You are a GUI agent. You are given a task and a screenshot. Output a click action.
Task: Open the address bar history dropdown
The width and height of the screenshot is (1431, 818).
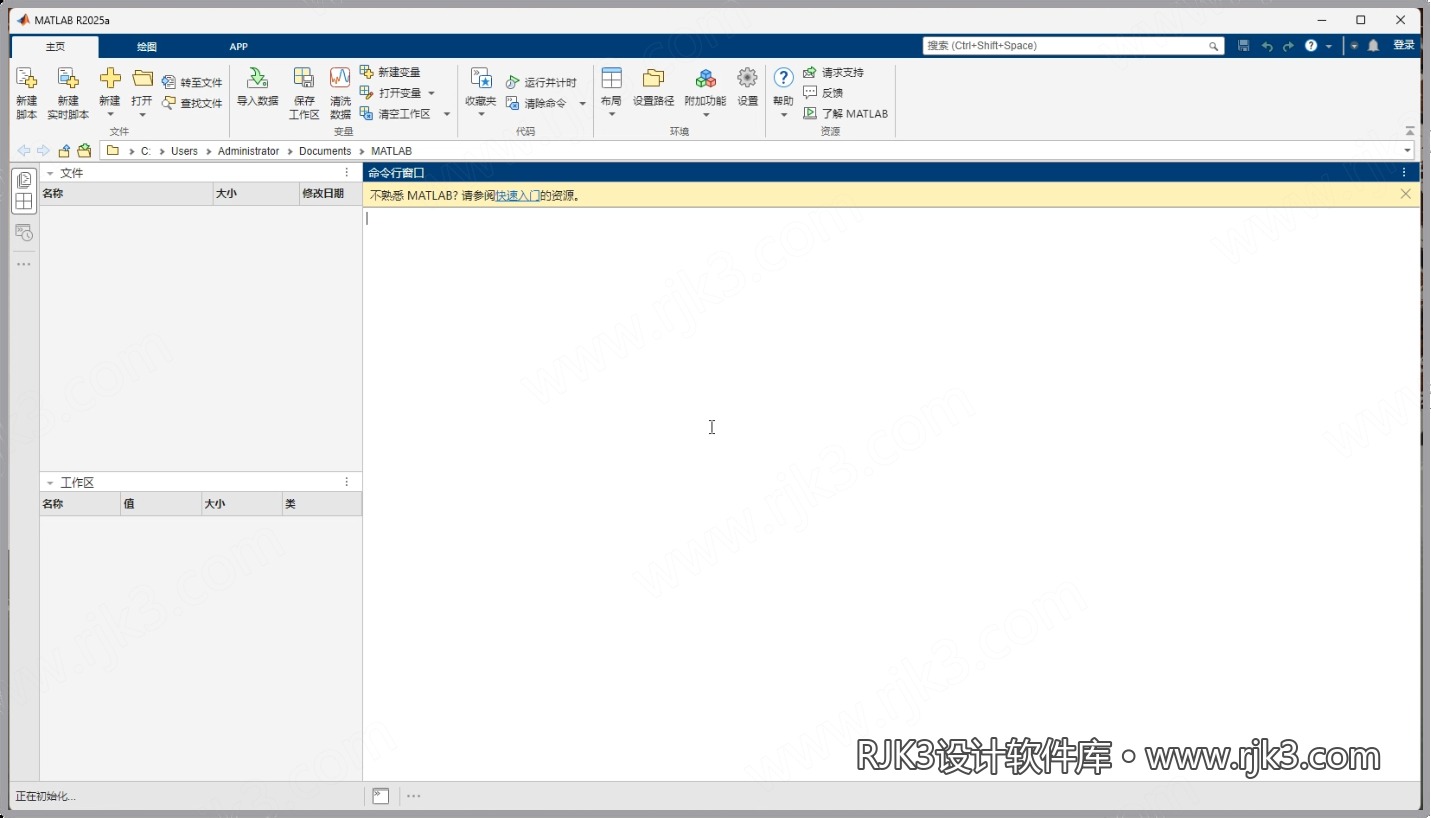click(1408, 151)
